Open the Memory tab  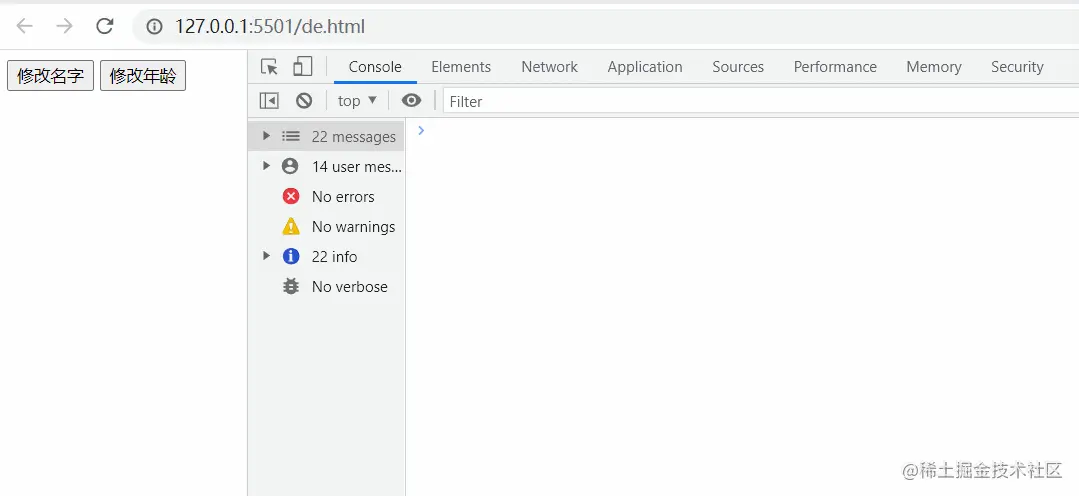[x=934, y=67]
